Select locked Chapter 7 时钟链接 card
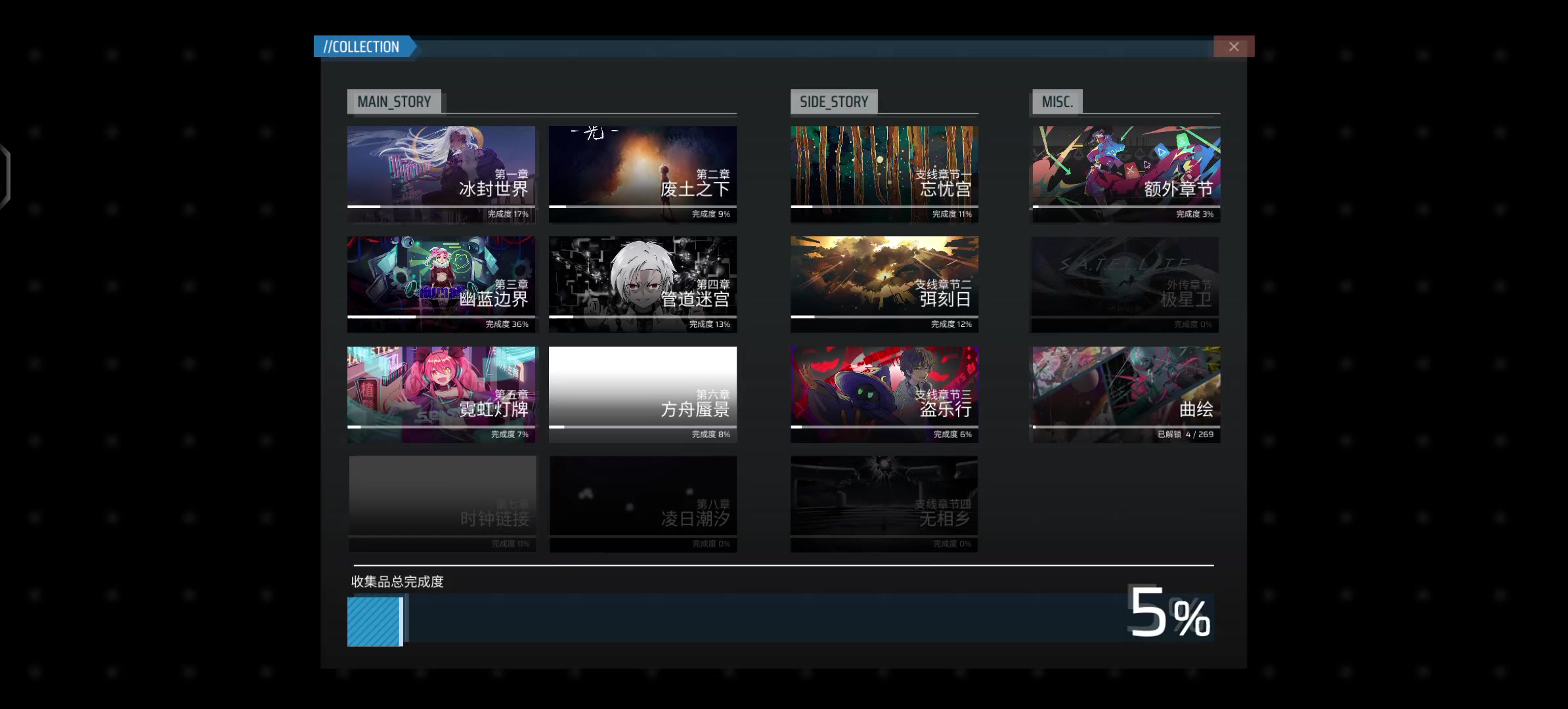The height and width of the screenshot is (709, 1568). point(441,504)
